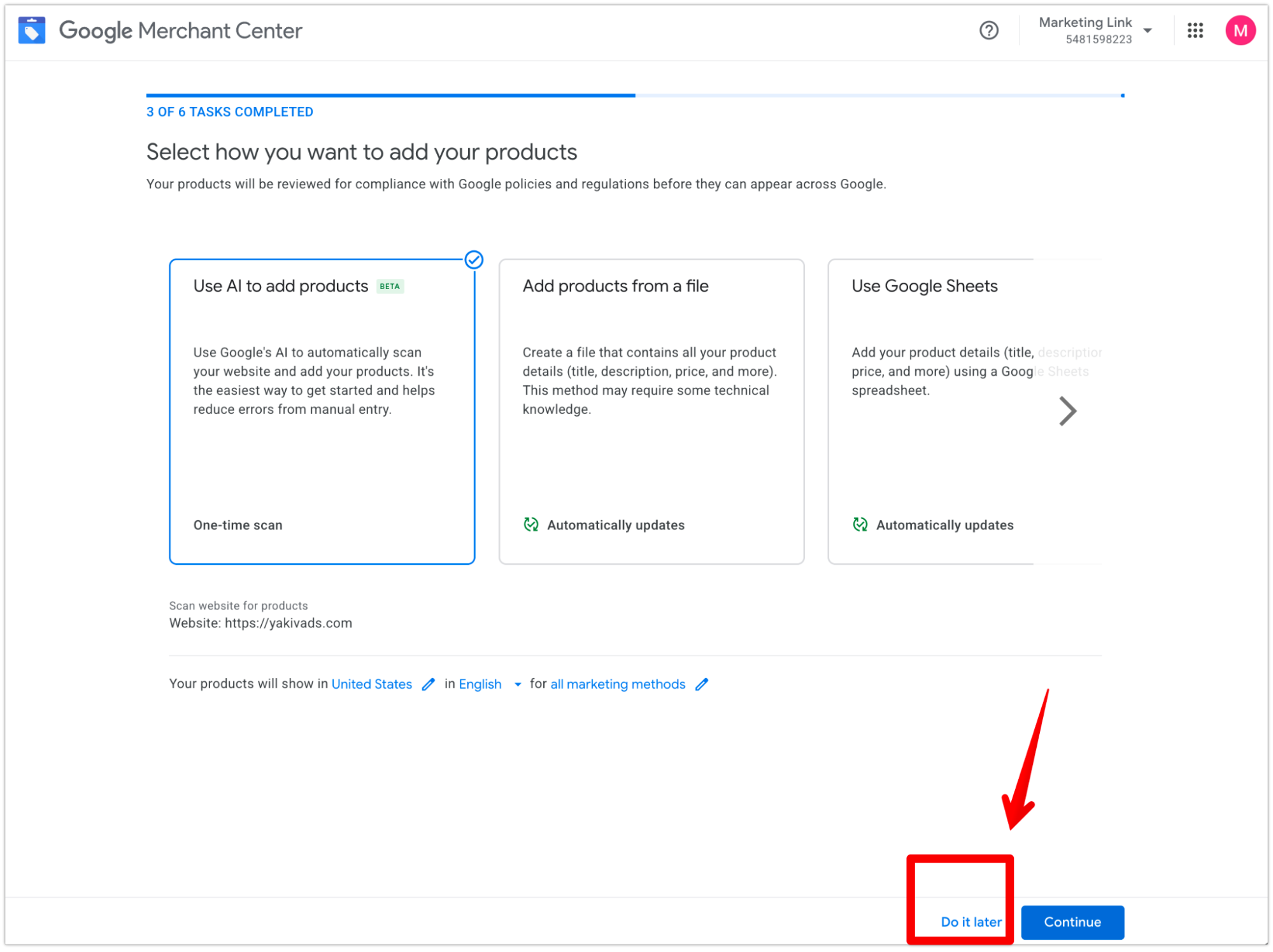Click the Continue button
The image size is (1273, 952).
click(x=1072, y=921)
